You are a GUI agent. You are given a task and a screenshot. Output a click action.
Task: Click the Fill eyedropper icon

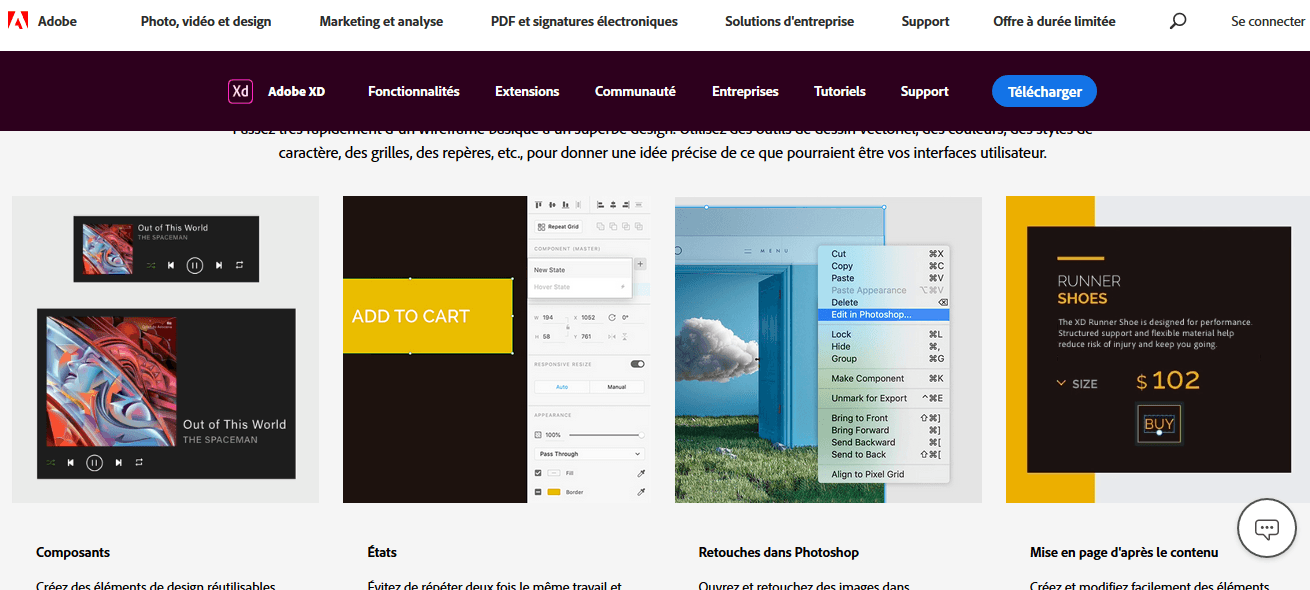click(641, 473)
